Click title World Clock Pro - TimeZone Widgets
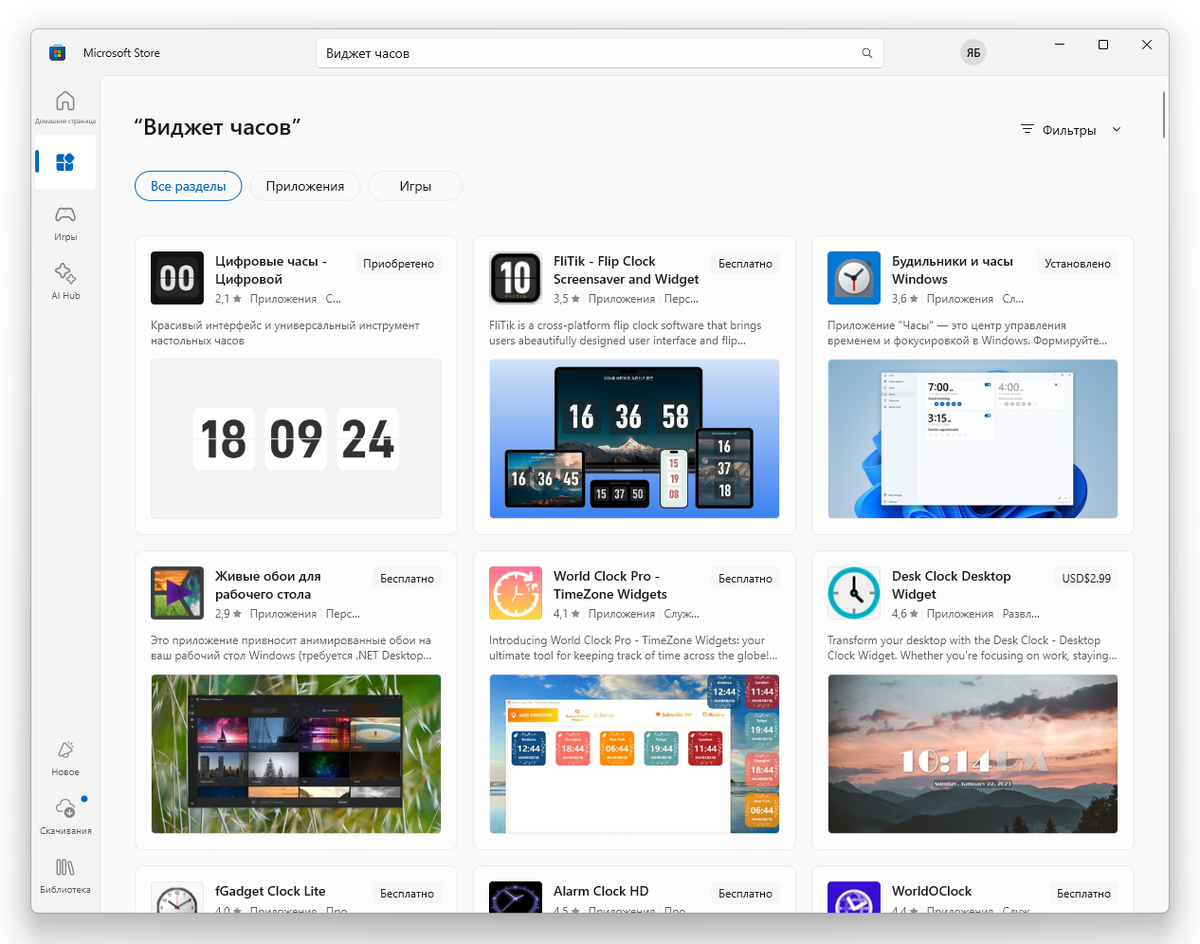This screenshot has width=1200, height=944. [610, 585]
